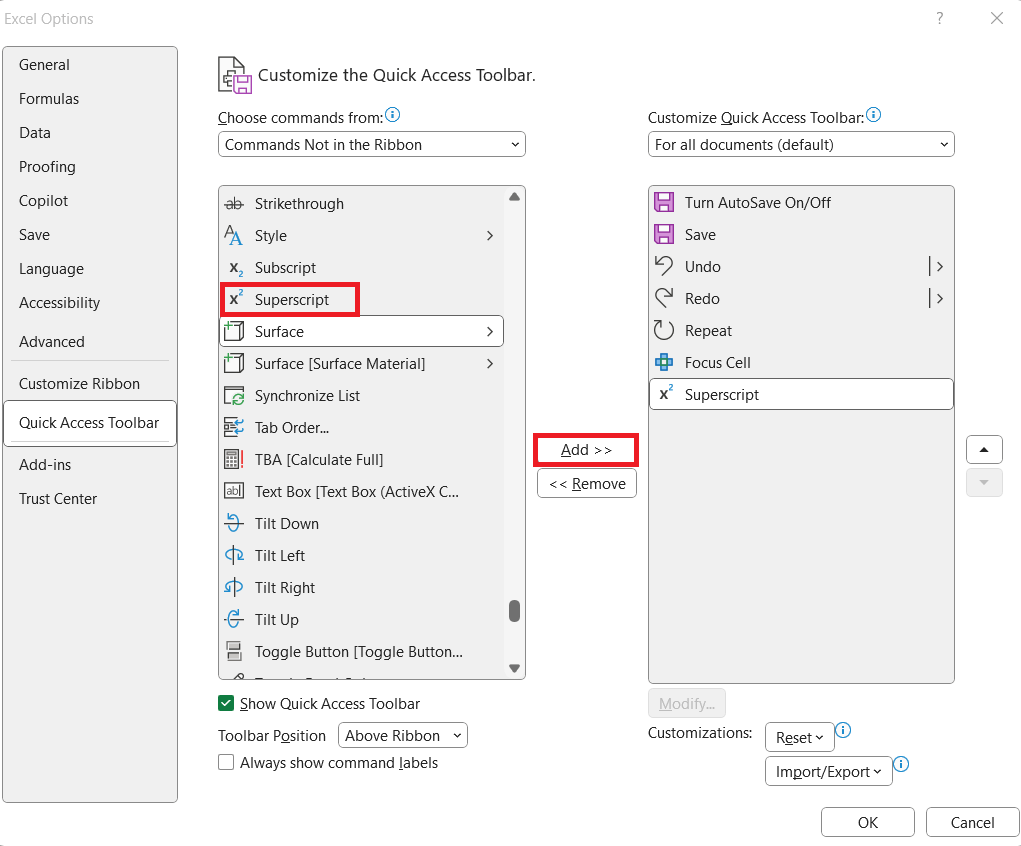The image size is (1021, 846).
Task: Select the Toggle Button command icon
Action: click(x=234, y=651)
